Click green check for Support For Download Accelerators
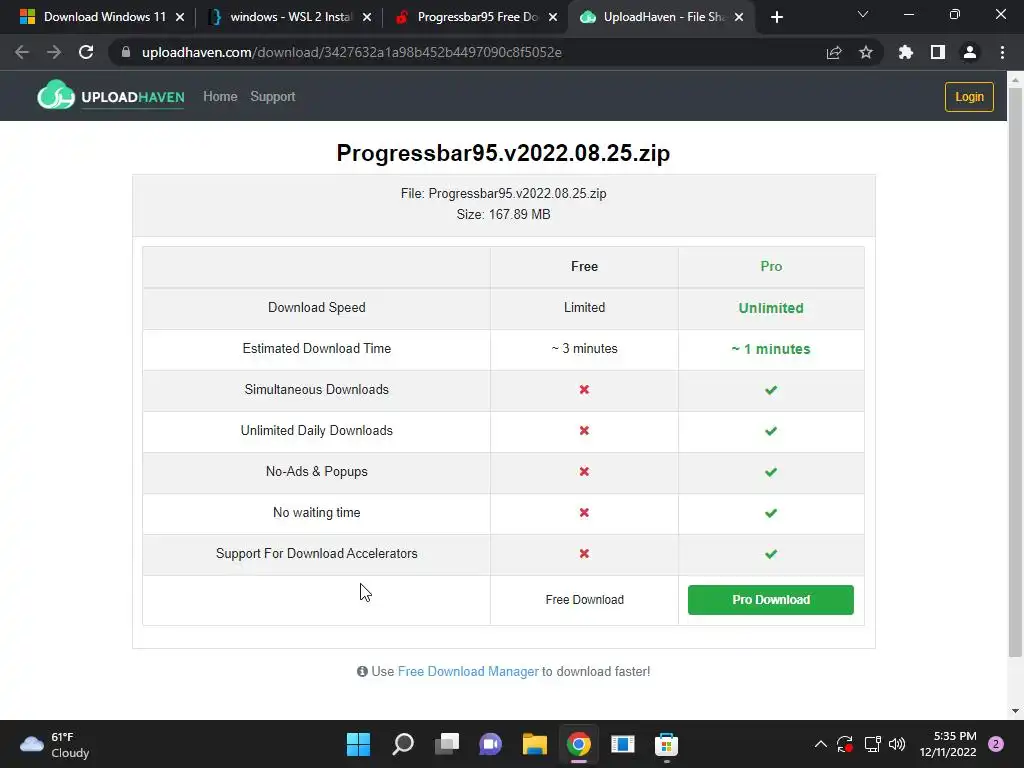This screenshot has width=1024, height=768. [771, 554]
